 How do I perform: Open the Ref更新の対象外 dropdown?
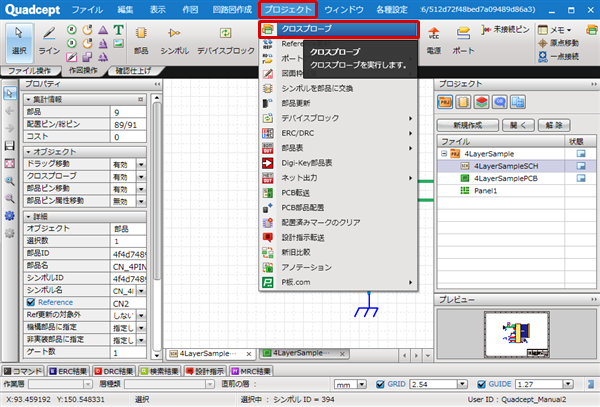point(141,316)
